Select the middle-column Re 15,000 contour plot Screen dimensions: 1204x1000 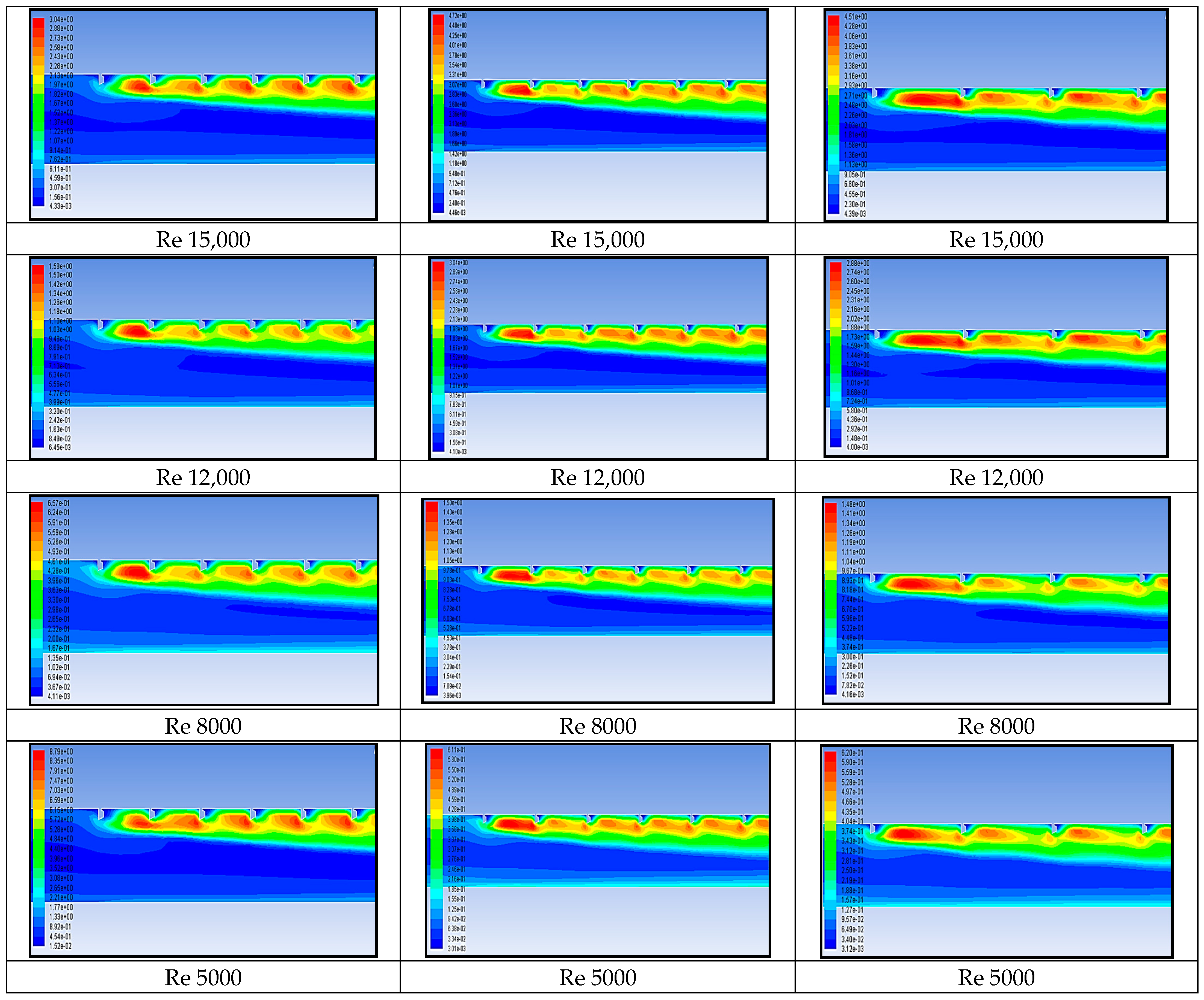click(x=598, y=115)
